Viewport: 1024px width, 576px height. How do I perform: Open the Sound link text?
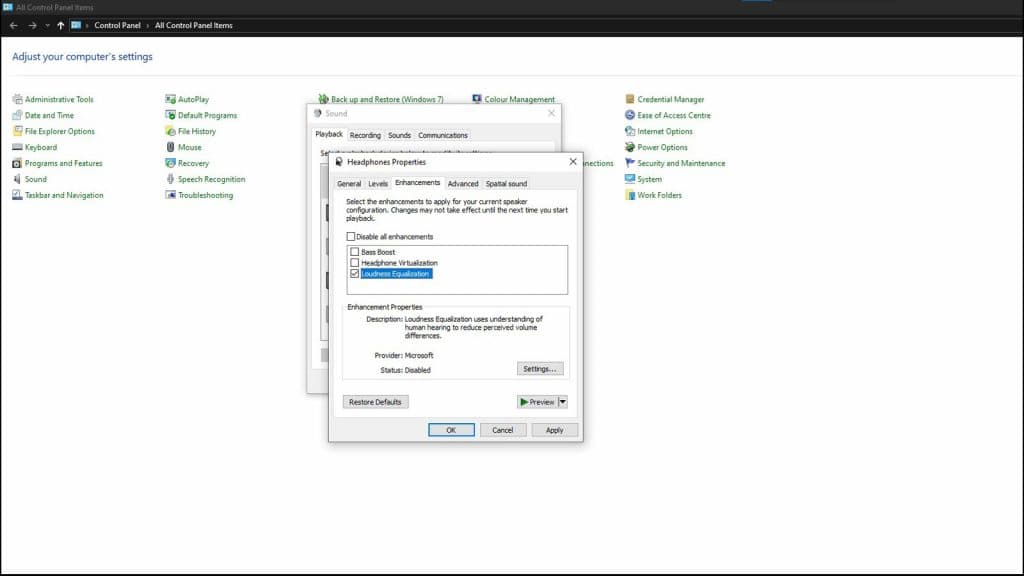(36, 179)
